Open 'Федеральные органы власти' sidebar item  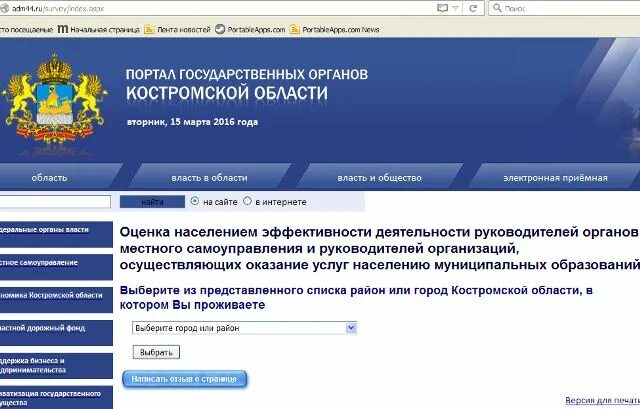[x=56, y=234]
